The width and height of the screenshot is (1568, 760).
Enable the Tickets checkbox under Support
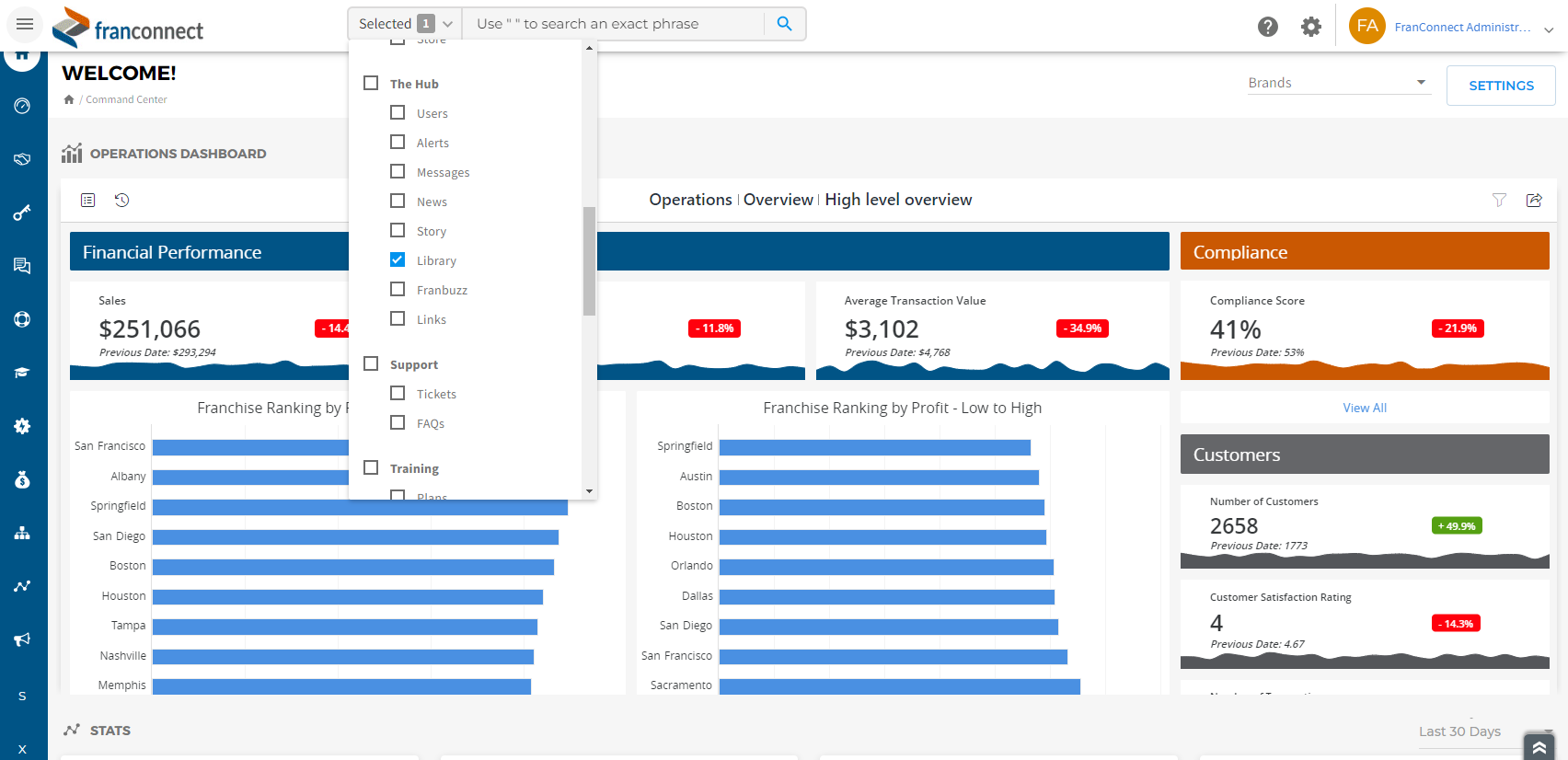pos(398,394)
